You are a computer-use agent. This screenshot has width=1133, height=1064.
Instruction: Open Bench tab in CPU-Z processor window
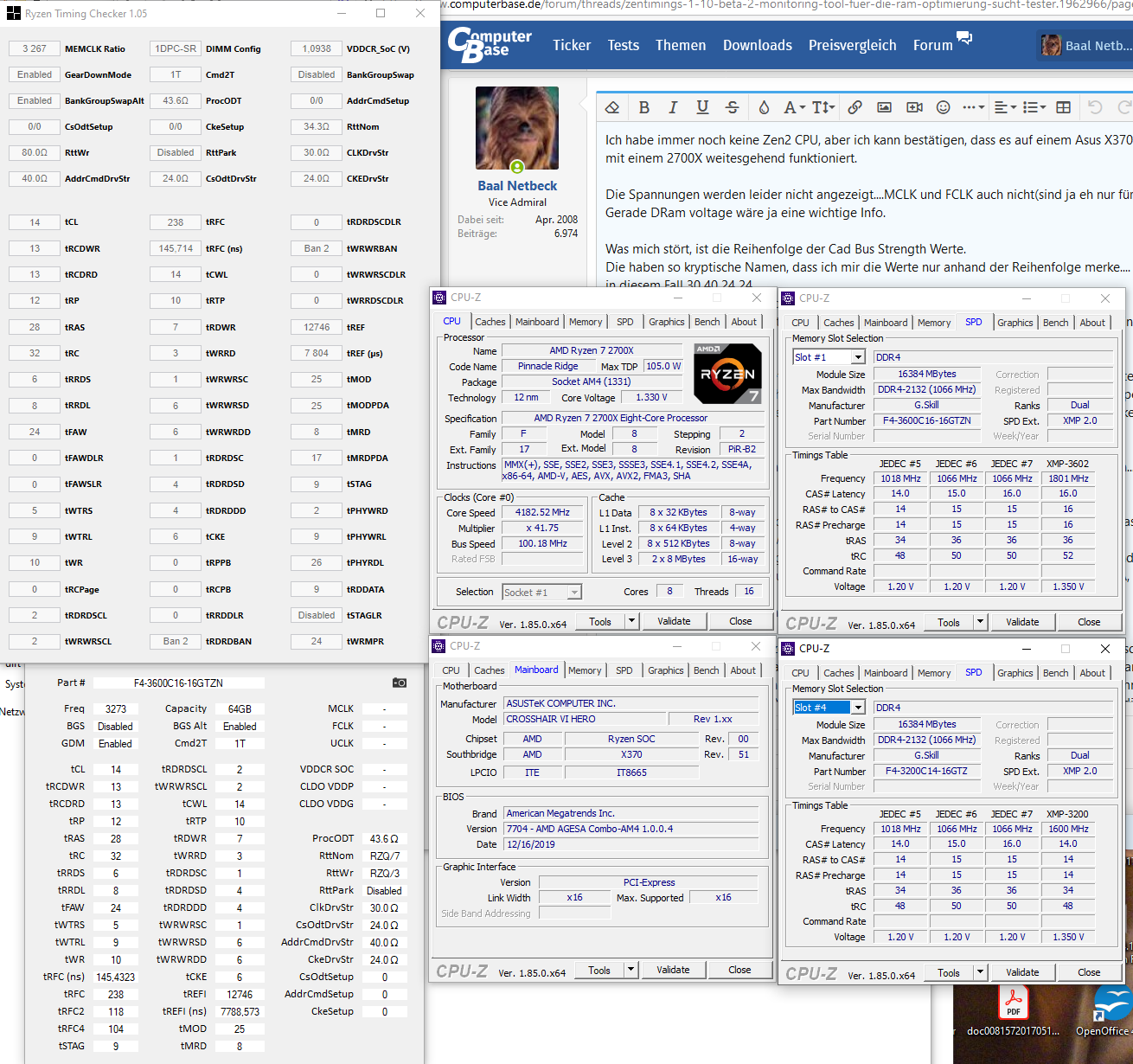point(707,322)
